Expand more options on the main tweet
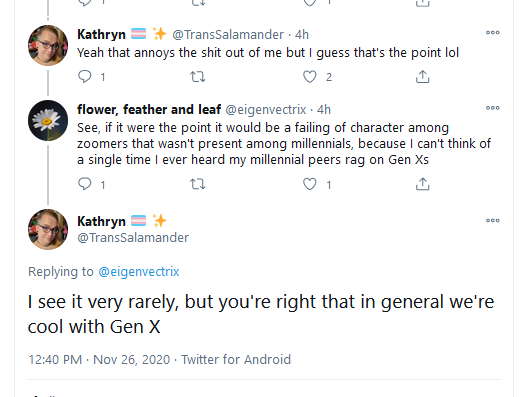Viewport: 528px width, 397px height. 493,221
